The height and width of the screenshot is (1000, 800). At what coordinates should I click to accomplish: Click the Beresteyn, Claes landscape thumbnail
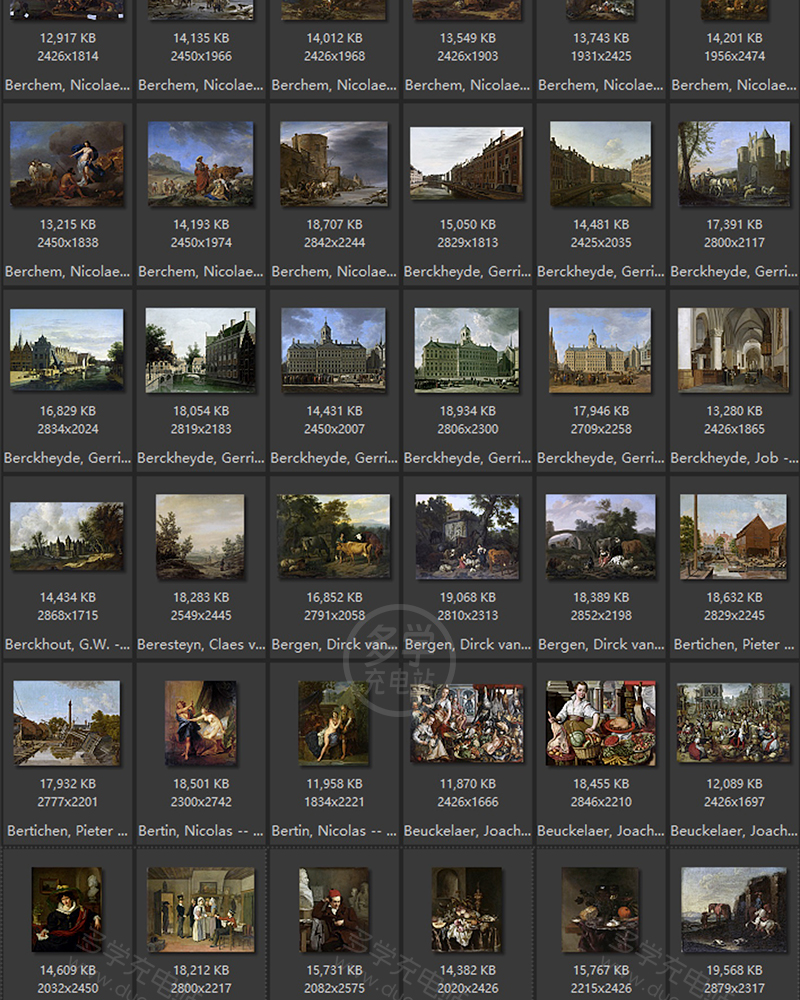200,537
